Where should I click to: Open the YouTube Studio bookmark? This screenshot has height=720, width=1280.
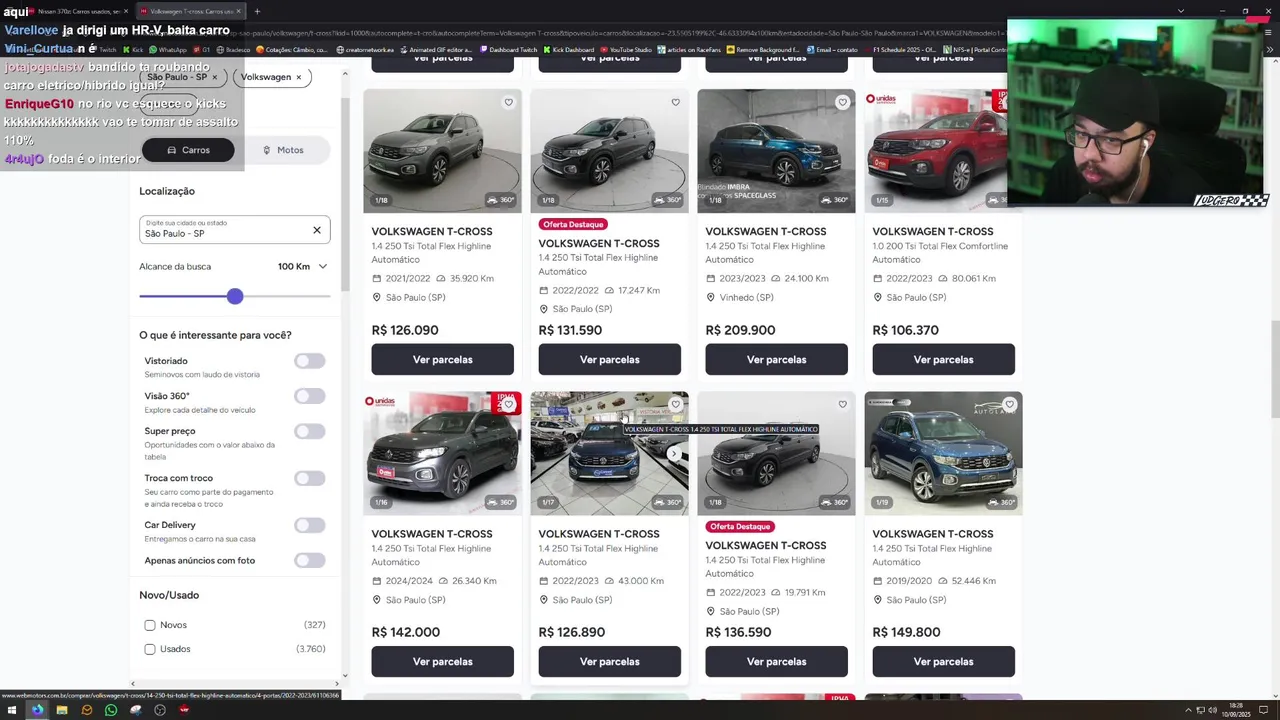(625, 49)
